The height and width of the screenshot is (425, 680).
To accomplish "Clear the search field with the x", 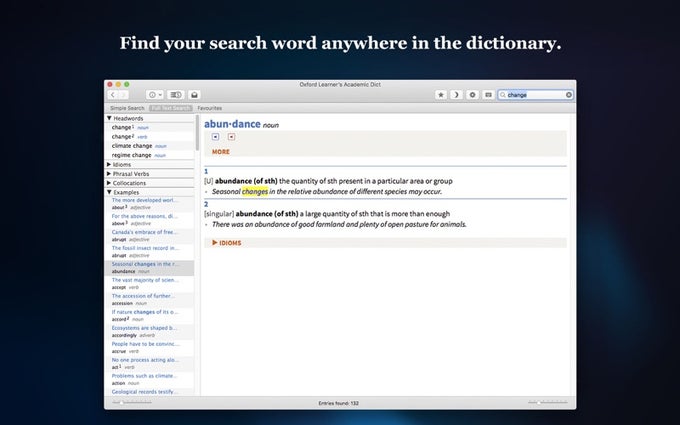I will 569,95.
